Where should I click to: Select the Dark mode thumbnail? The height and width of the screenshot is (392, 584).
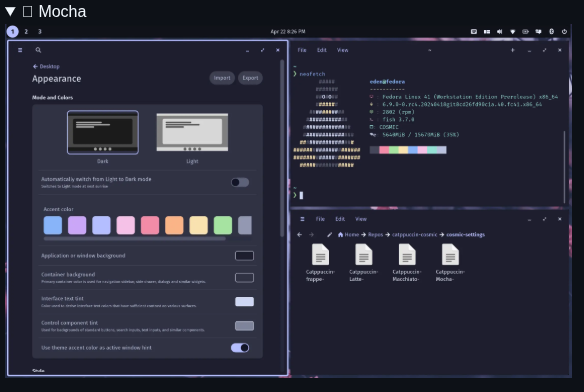(x=103, y=132)
